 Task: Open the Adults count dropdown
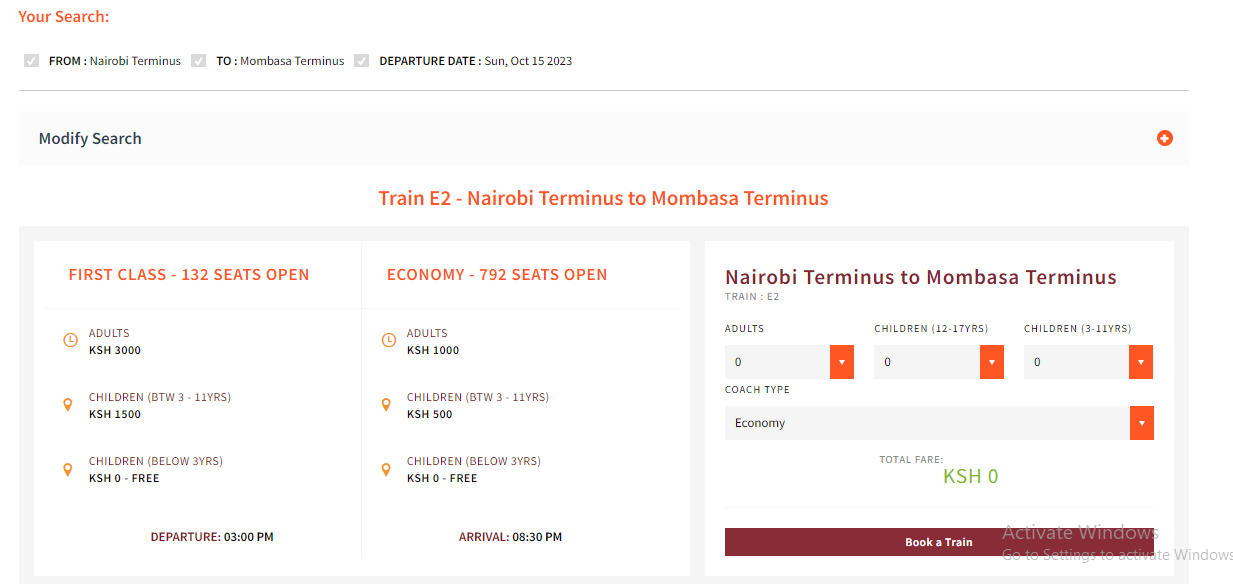point(789,362)
